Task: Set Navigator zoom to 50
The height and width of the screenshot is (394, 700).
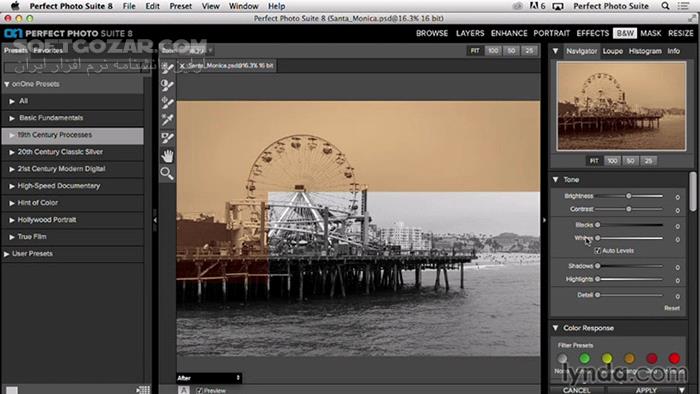Action: [x=630, y=161]
